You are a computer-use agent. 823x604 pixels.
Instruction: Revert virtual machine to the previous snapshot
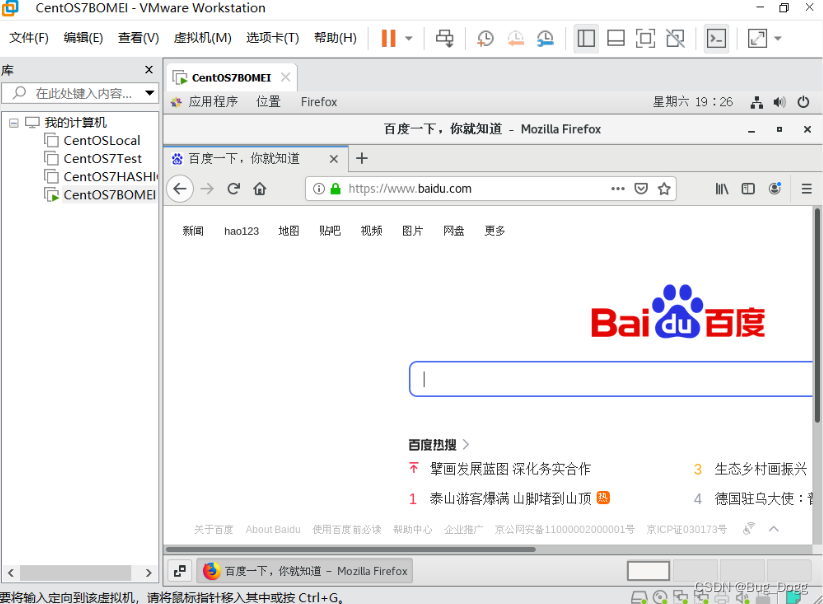pos(515,38)
